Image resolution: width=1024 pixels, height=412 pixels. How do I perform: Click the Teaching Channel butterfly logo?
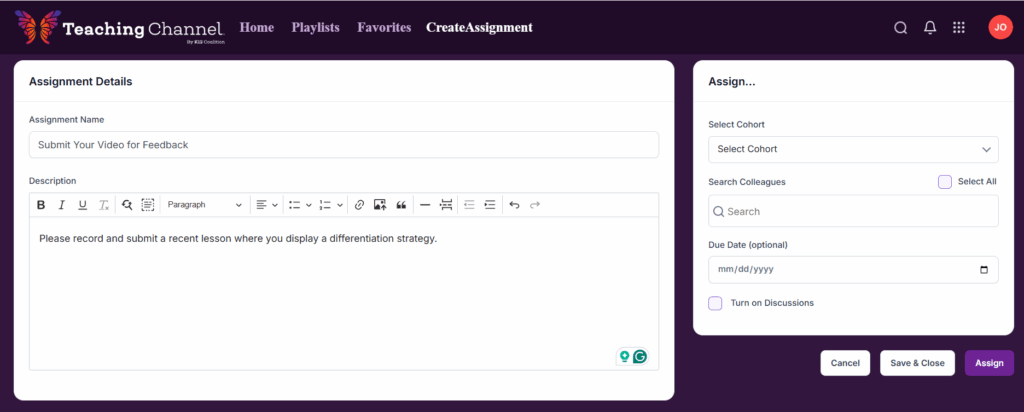click(x=36, y=27)
